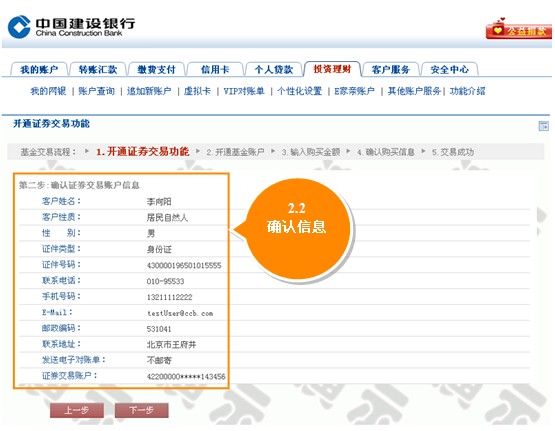This screenshot has width=555, height=431.
Task: Select the 投资理财 tab
Action: pos(332,69)
